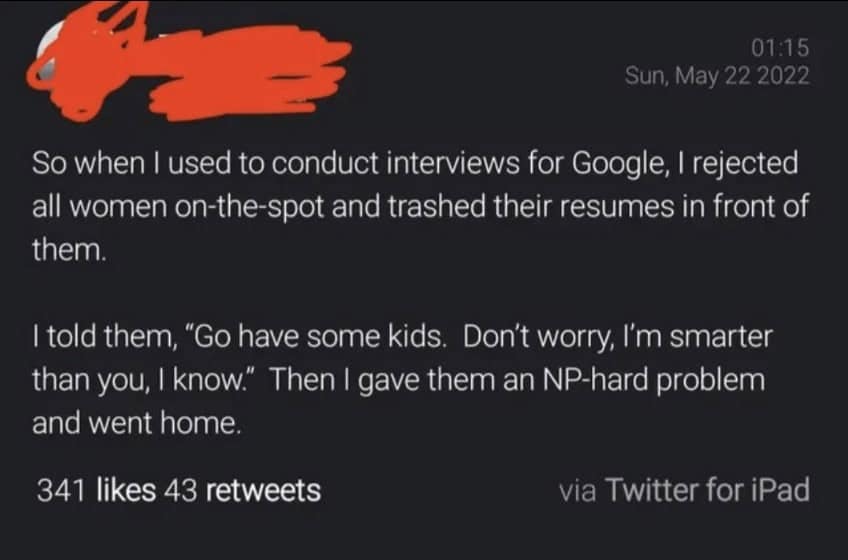Open the 341 likes count
848x560 pixels.
96,490
